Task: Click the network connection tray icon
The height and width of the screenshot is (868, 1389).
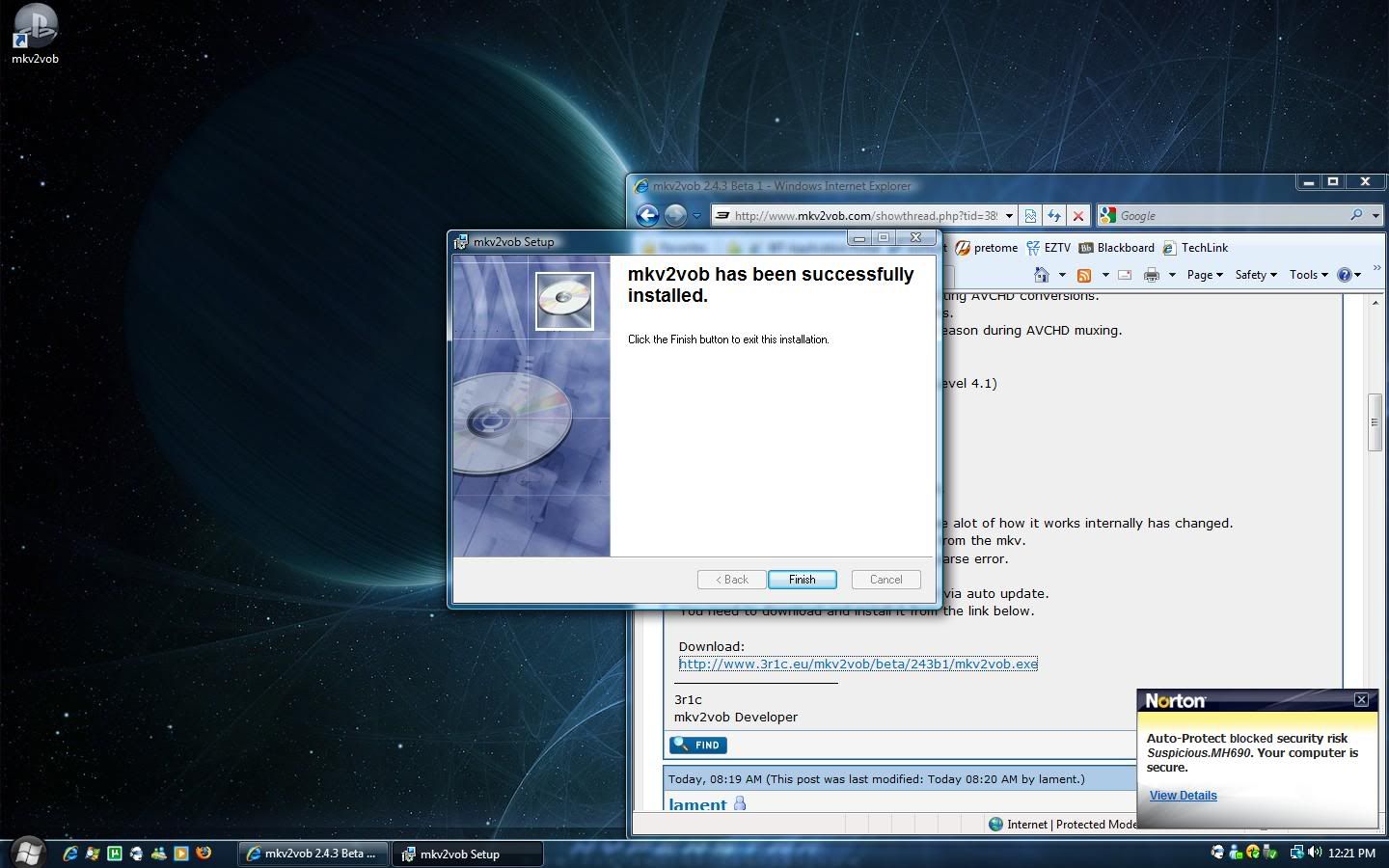Action: 1297,853
